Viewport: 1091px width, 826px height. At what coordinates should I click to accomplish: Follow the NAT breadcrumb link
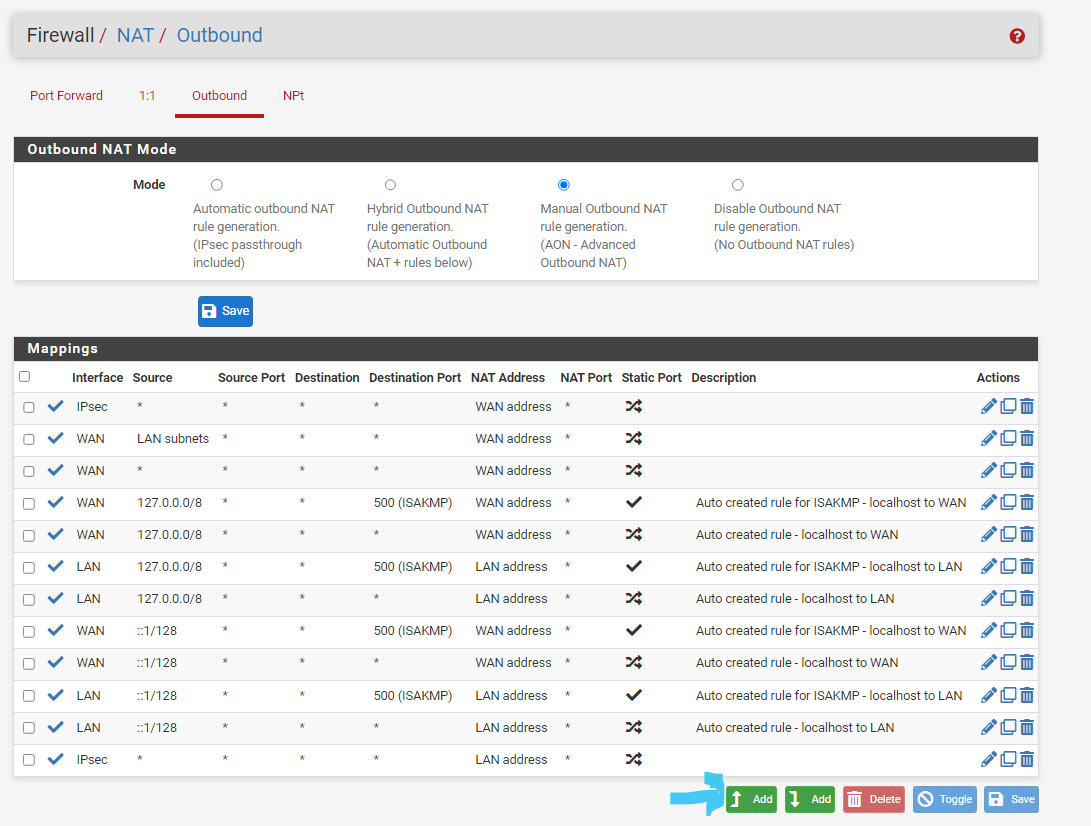click(135, 35)
